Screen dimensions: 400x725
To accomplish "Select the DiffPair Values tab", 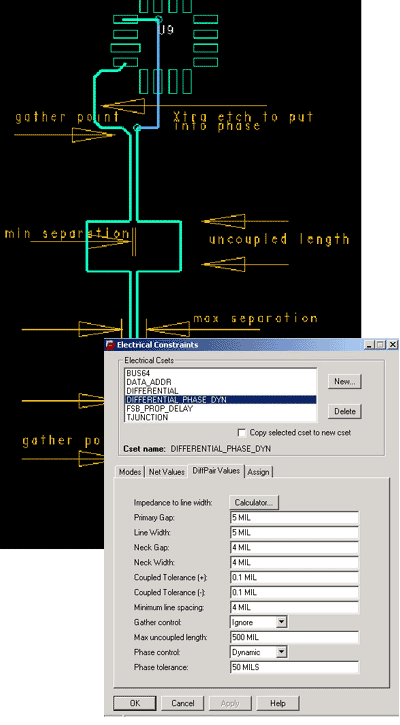I will coord(216,471).
